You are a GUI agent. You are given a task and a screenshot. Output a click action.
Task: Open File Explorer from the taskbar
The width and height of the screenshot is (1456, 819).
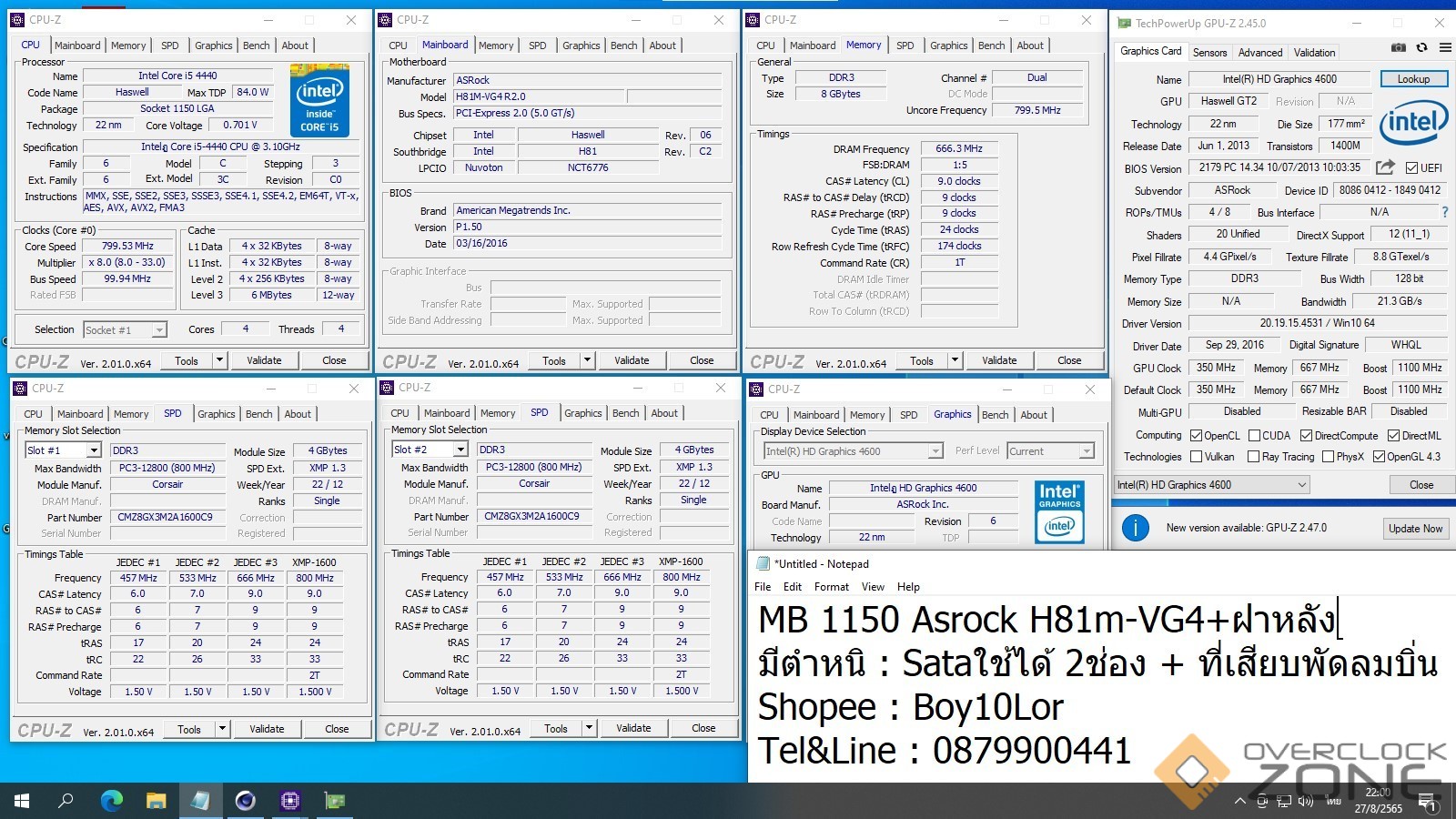coord(156,801)
